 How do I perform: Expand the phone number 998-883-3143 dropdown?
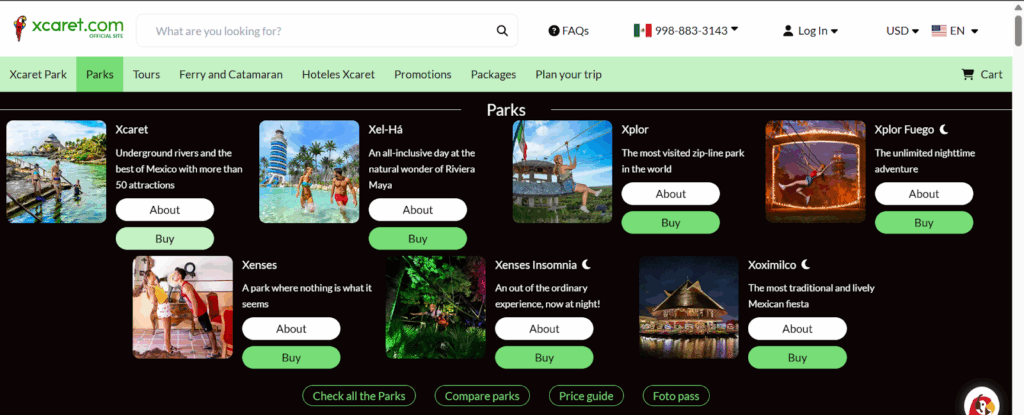point(735,29)
